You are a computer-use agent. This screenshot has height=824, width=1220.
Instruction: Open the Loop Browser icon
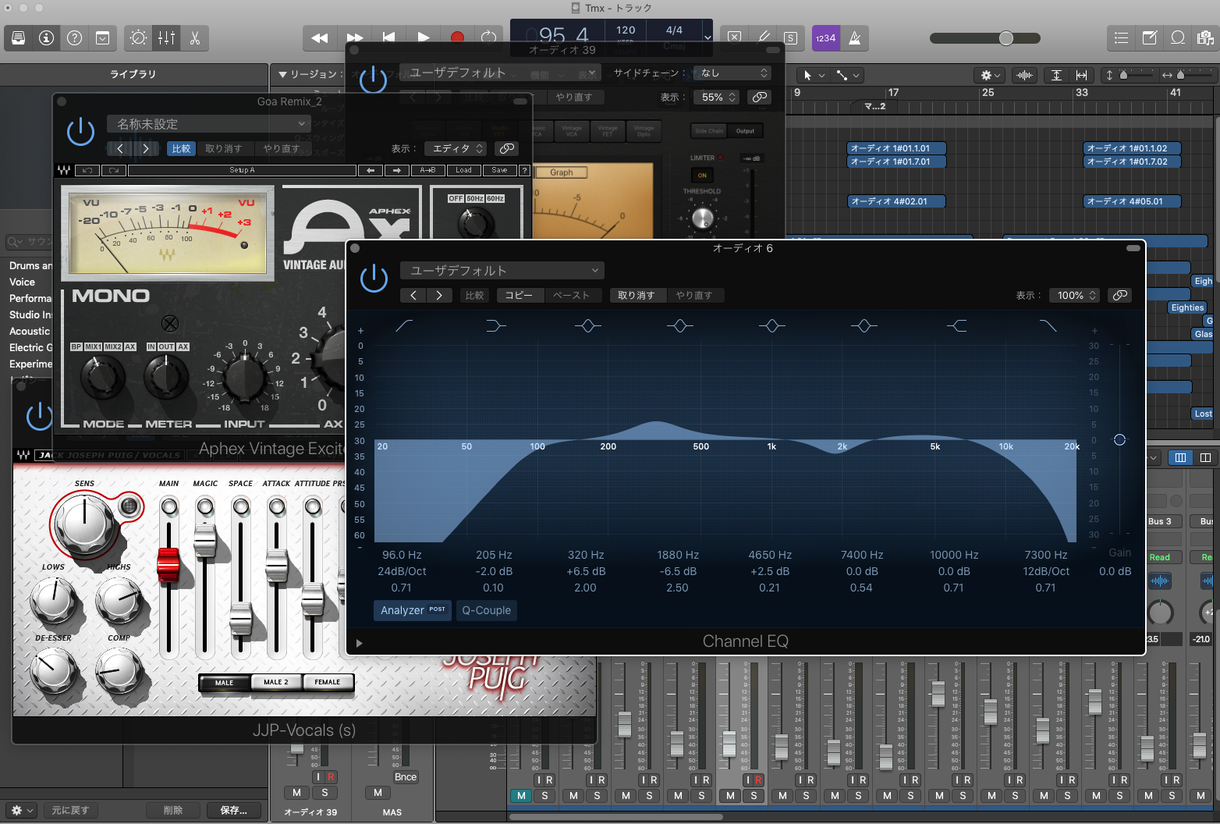(1178, 38)
